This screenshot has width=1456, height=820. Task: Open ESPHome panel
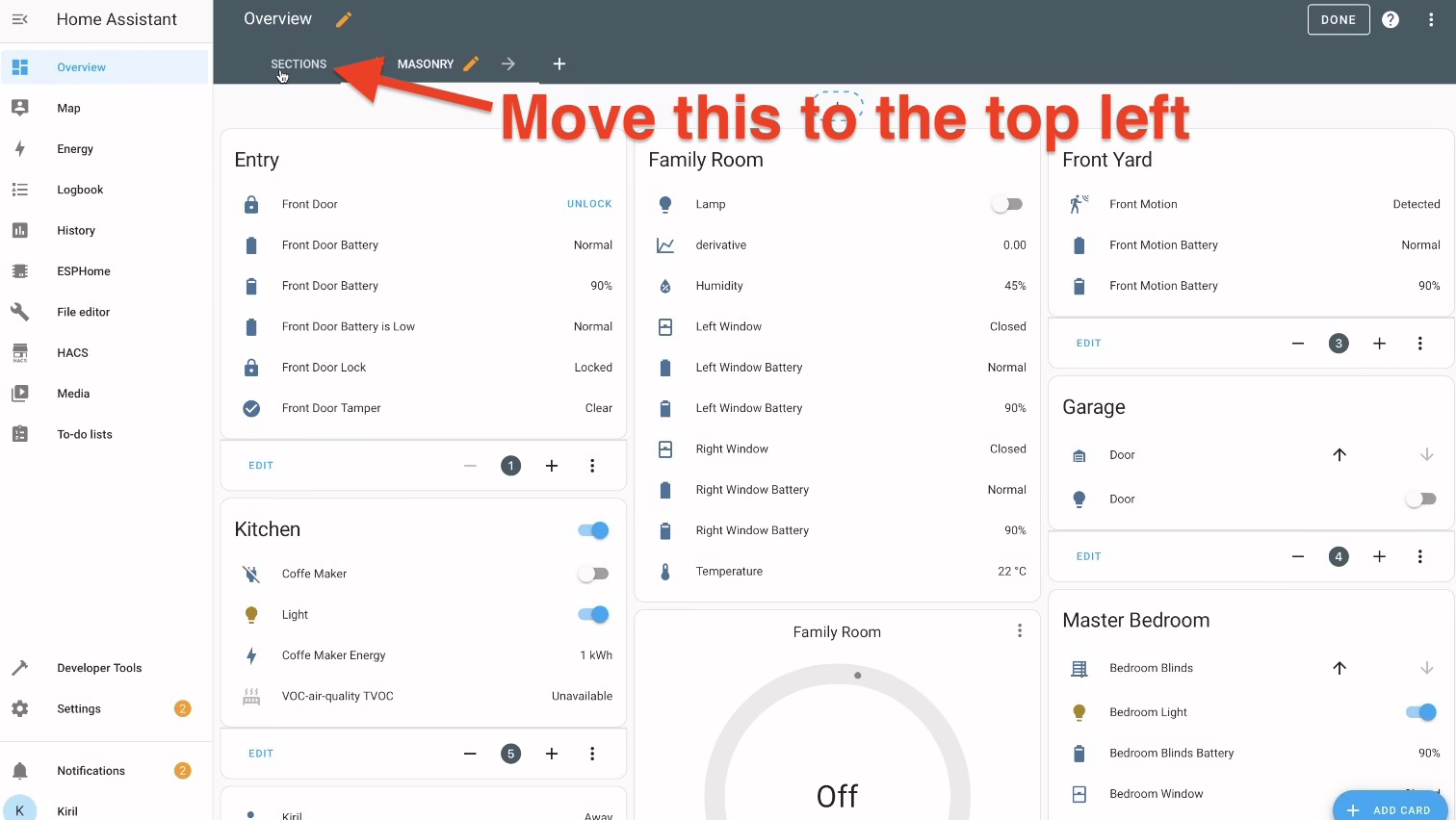pos(105,271)
